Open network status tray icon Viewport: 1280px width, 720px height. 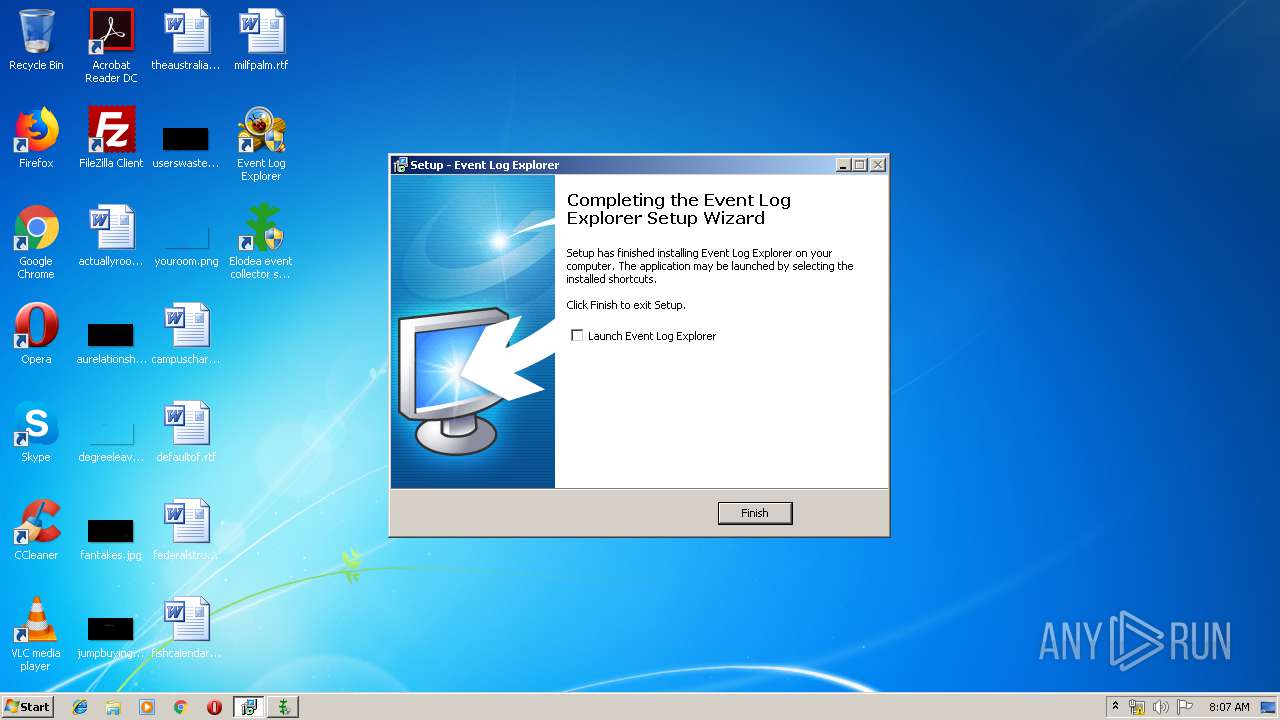pos(1137,707)
